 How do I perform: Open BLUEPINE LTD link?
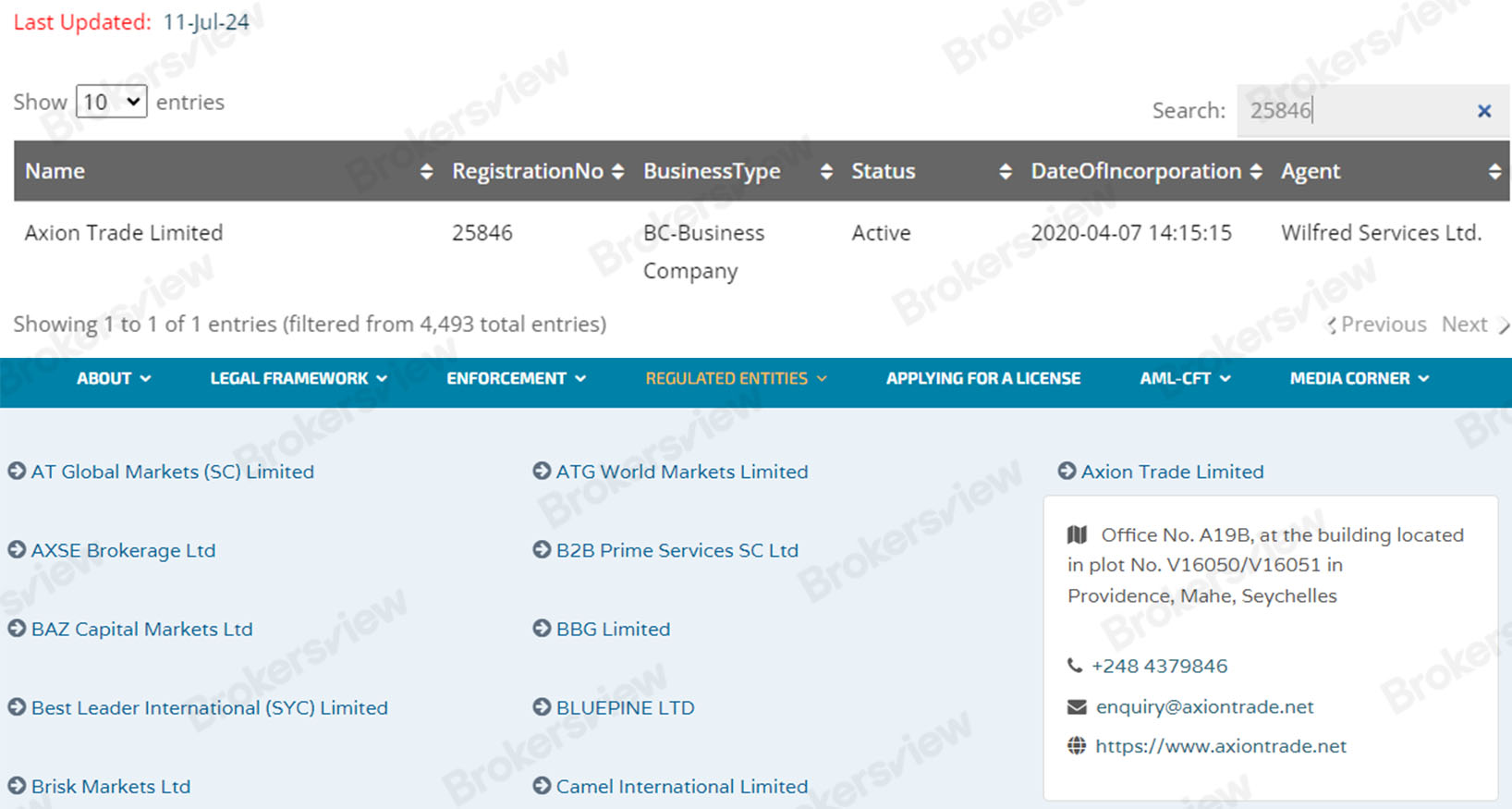[626, 707]
